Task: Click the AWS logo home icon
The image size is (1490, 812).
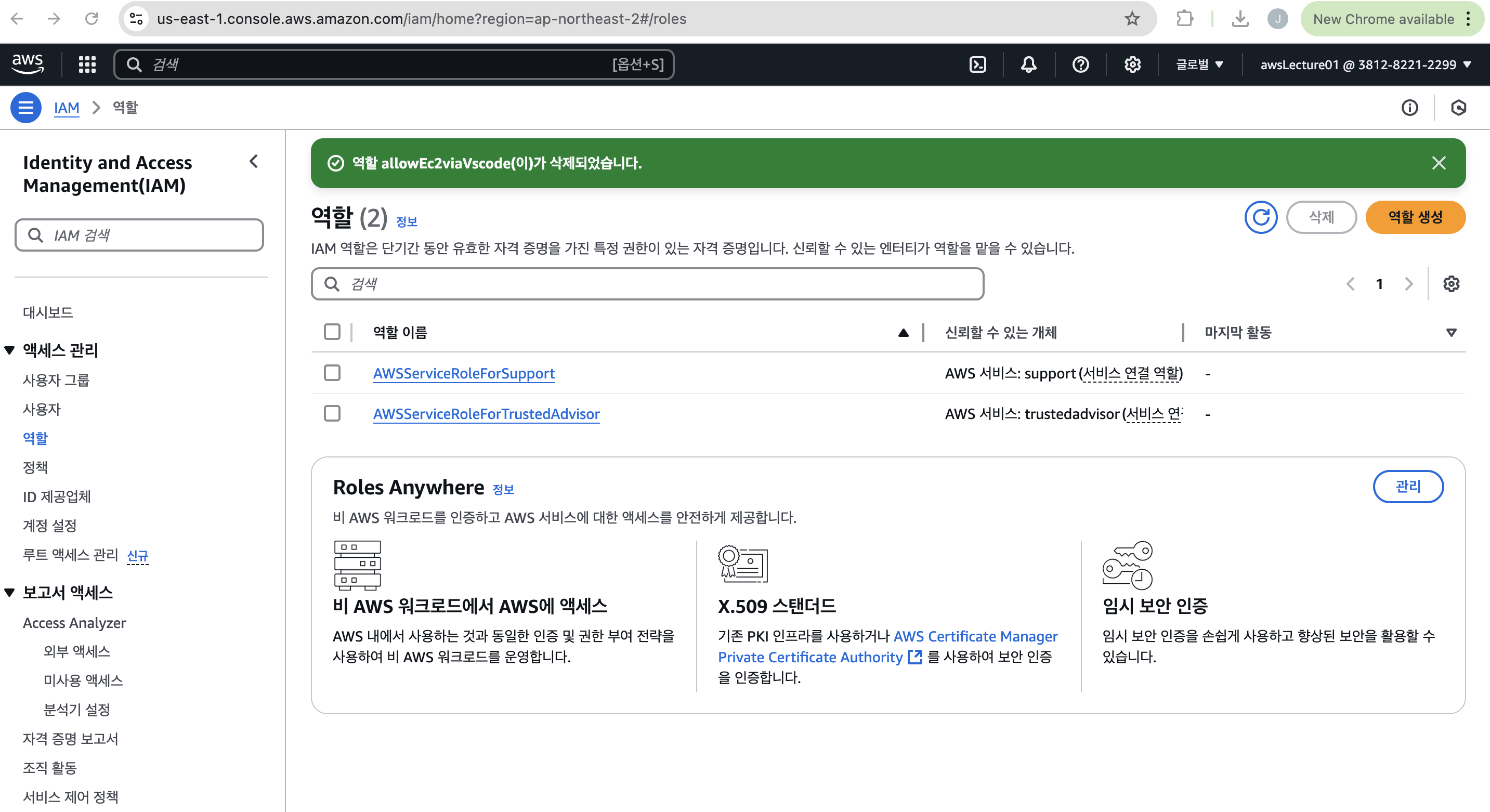Action: tap(27, 63)
